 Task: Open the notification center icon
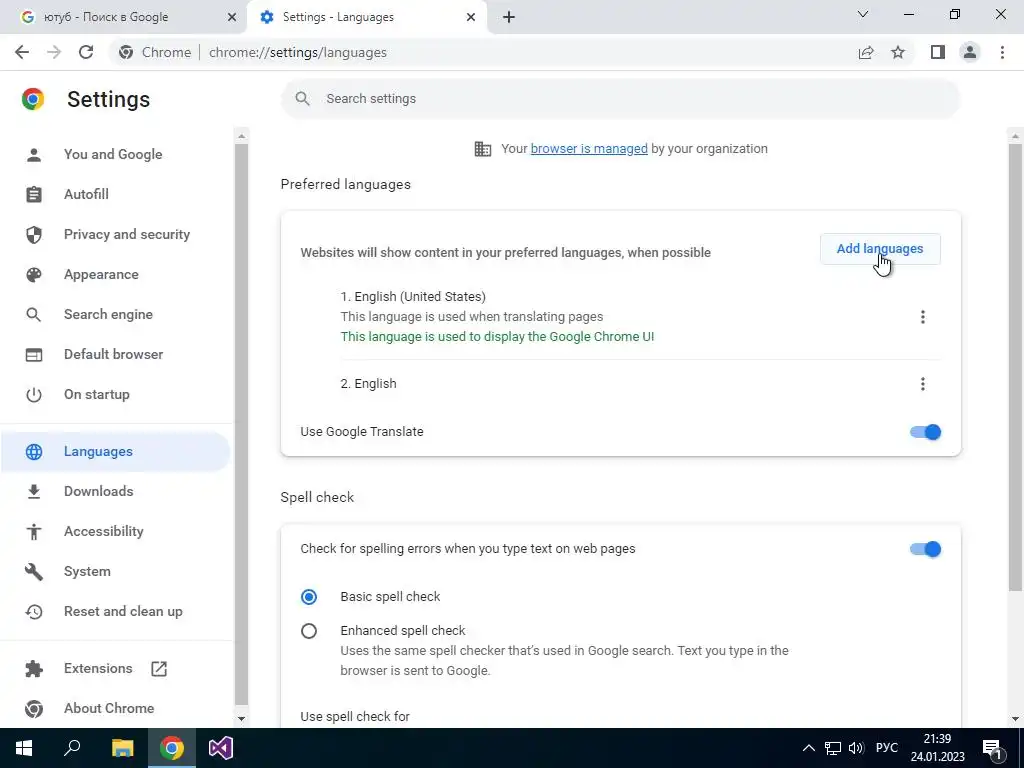pos(993,748)
